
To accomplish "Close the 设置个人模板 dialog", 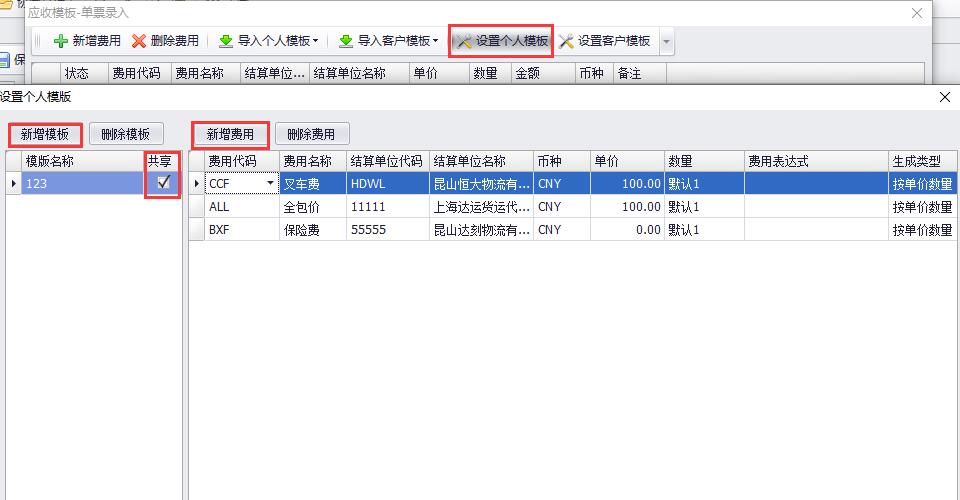I will coord(945,97).
